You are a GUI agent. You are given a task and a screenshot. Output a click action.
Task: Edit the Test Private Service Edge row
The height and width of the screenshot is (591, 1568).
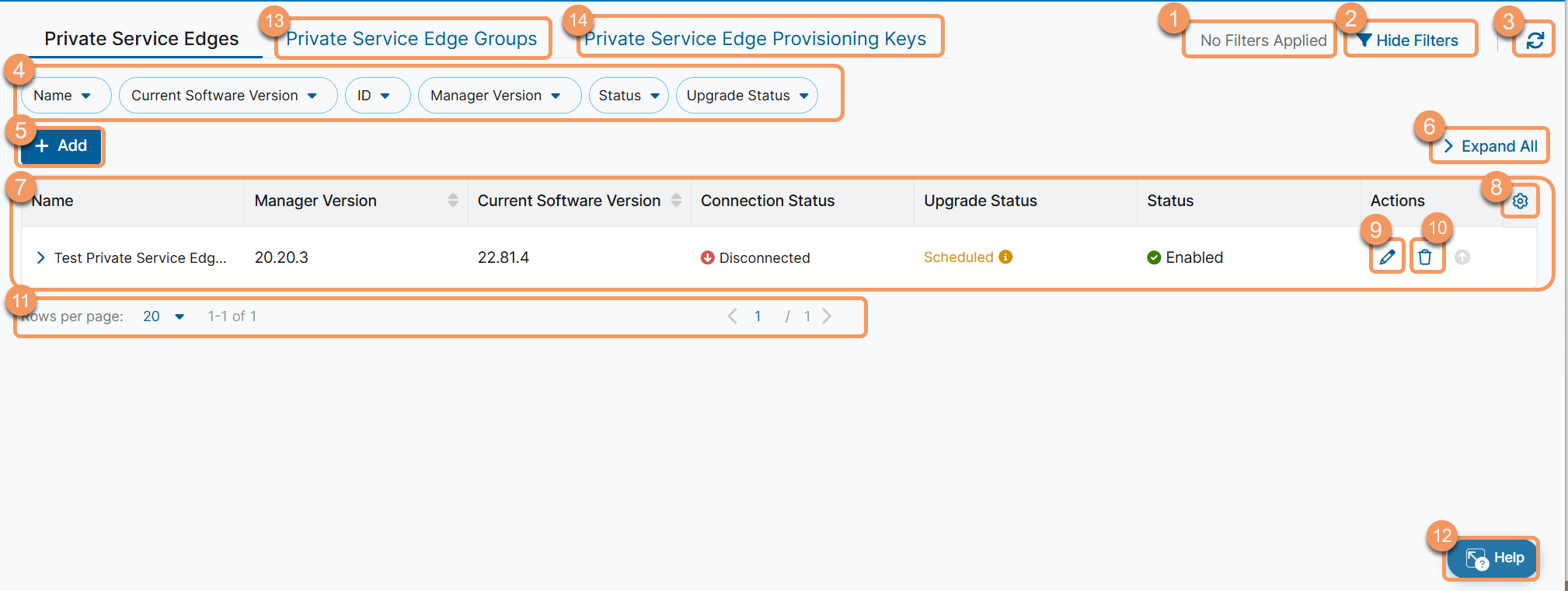1387,257
